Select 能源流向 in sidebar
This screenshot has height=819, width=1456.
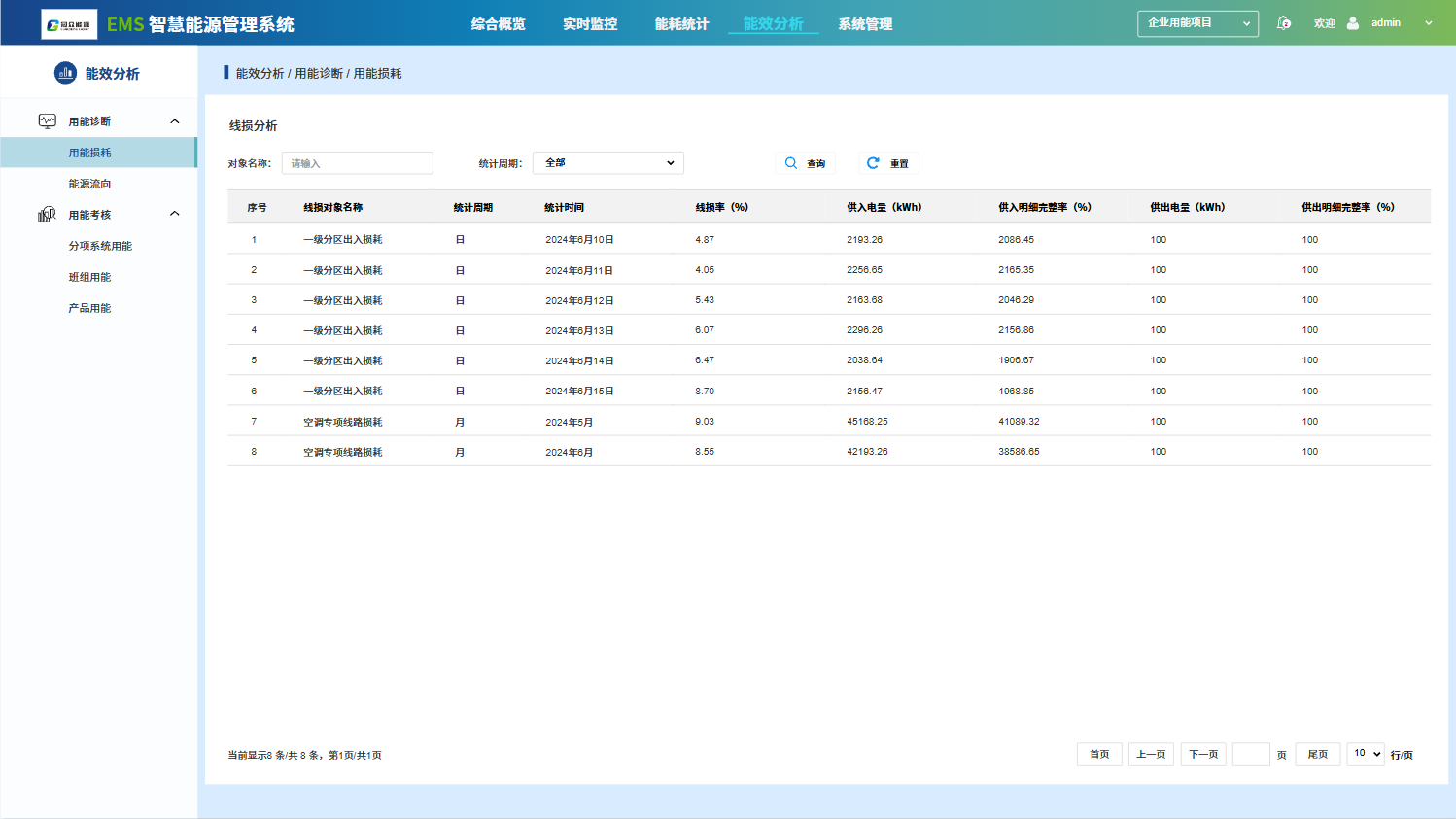tap(89, 184)
